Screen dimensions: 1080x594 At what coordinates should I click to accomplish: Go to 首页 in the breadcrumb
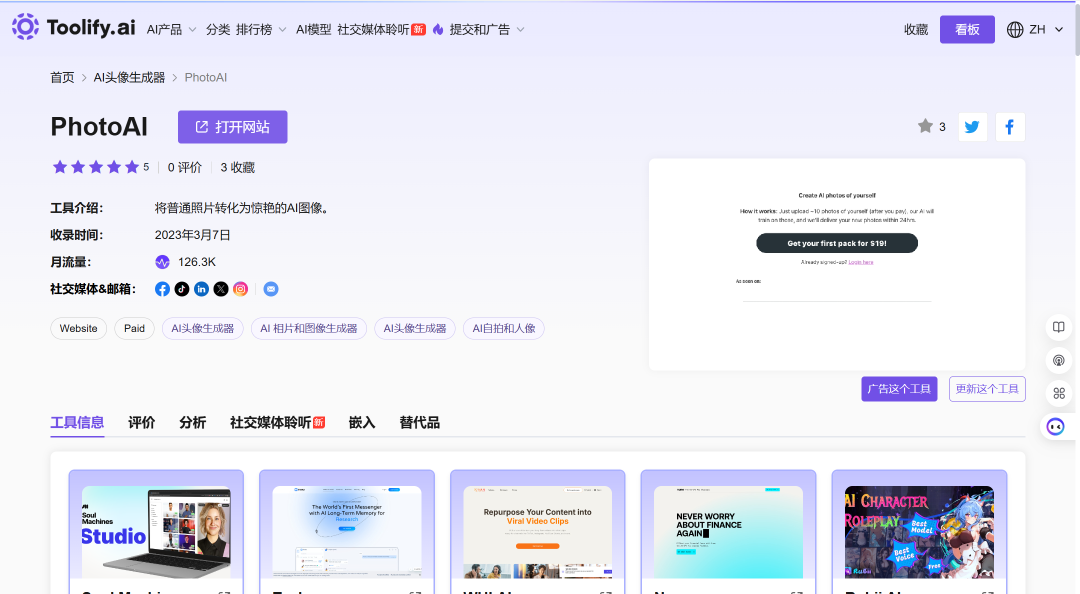click(x=62, y=77)
